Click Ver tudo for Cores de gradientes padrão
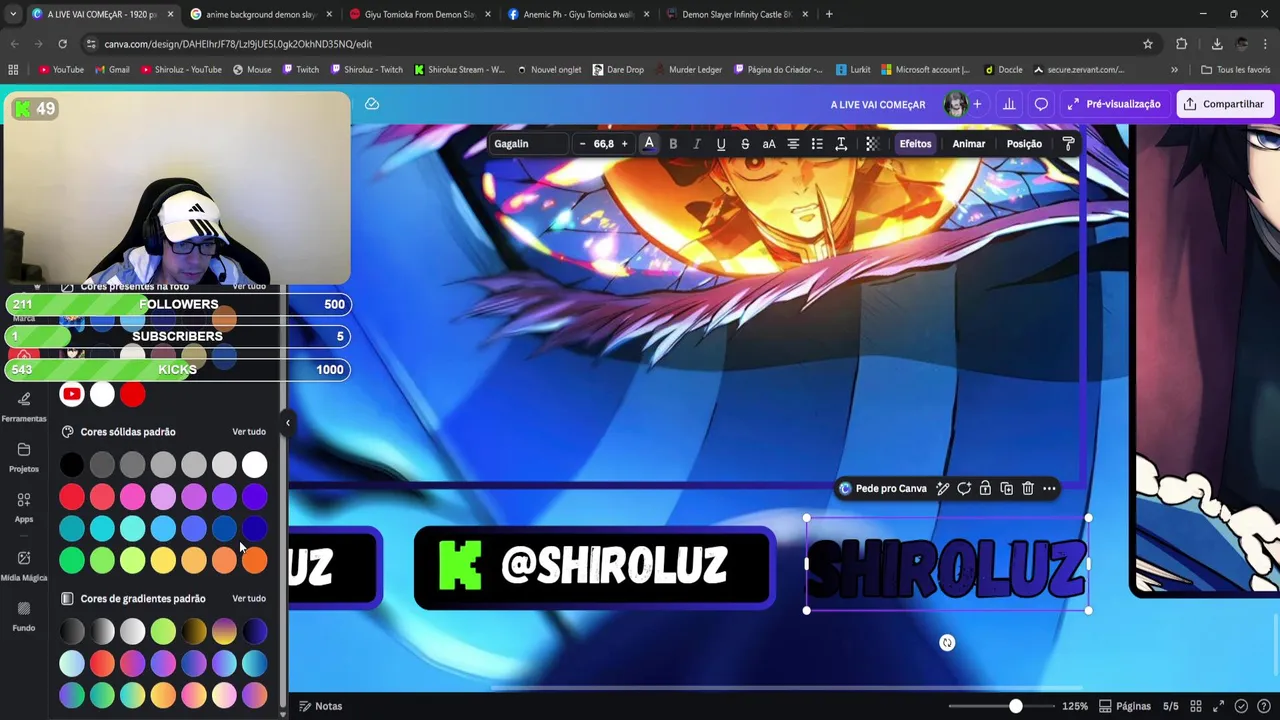 (249, 599)
